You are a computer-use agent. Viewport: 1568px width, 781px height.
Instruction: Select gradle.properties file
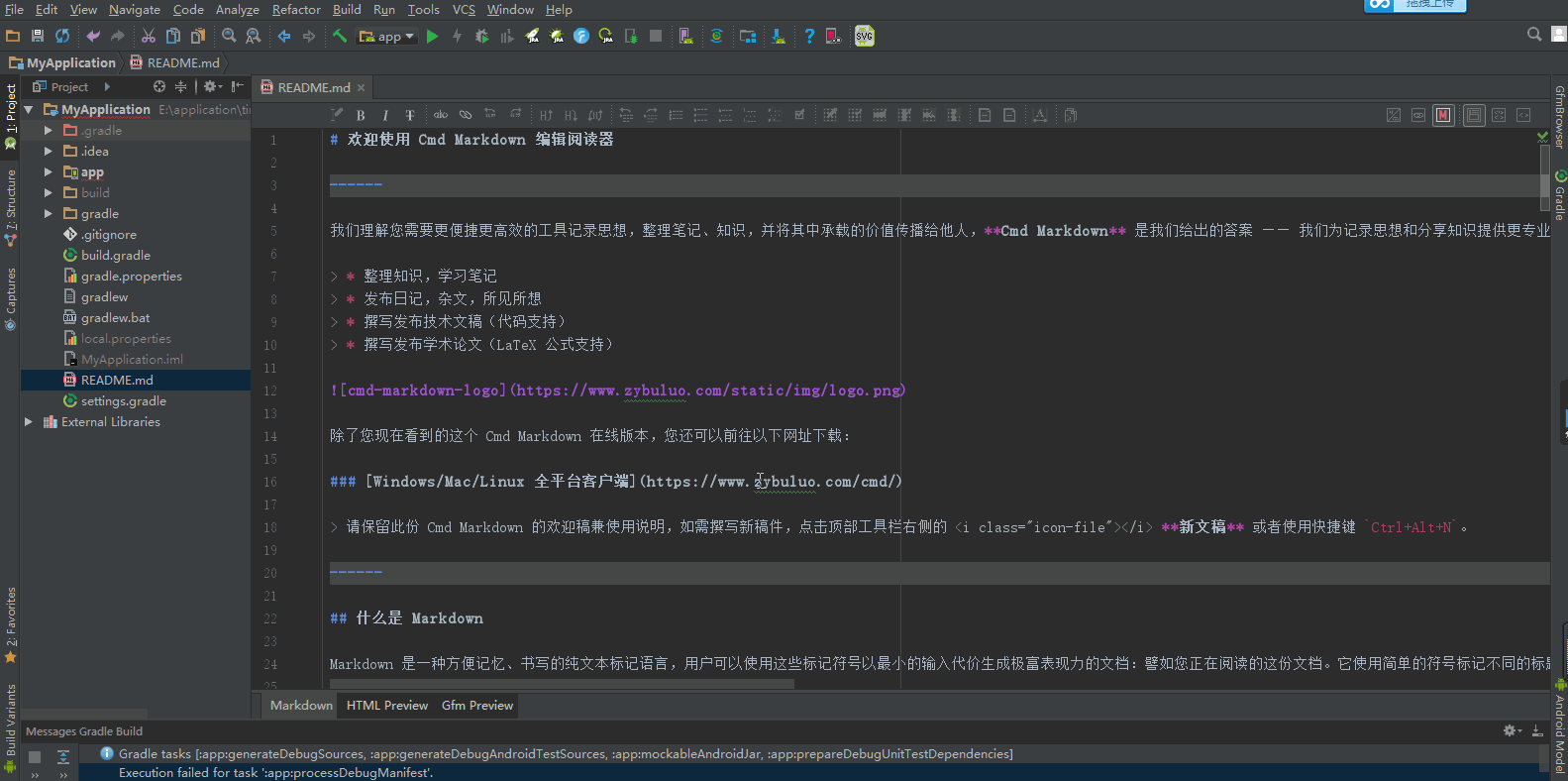[x=131, y=276]
